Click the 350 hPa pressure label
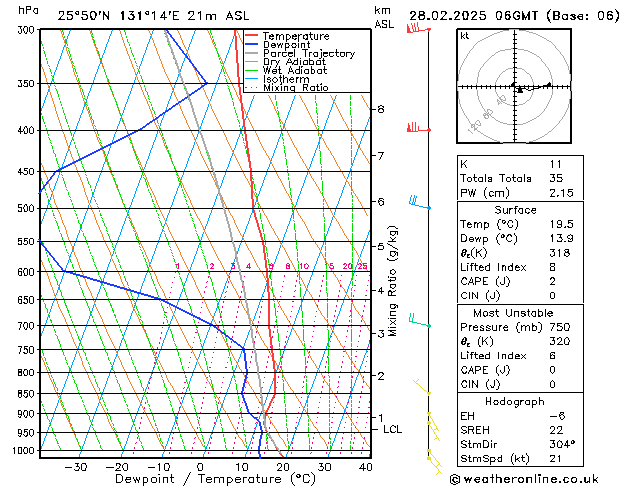629x486 pixels. [28, 83]
